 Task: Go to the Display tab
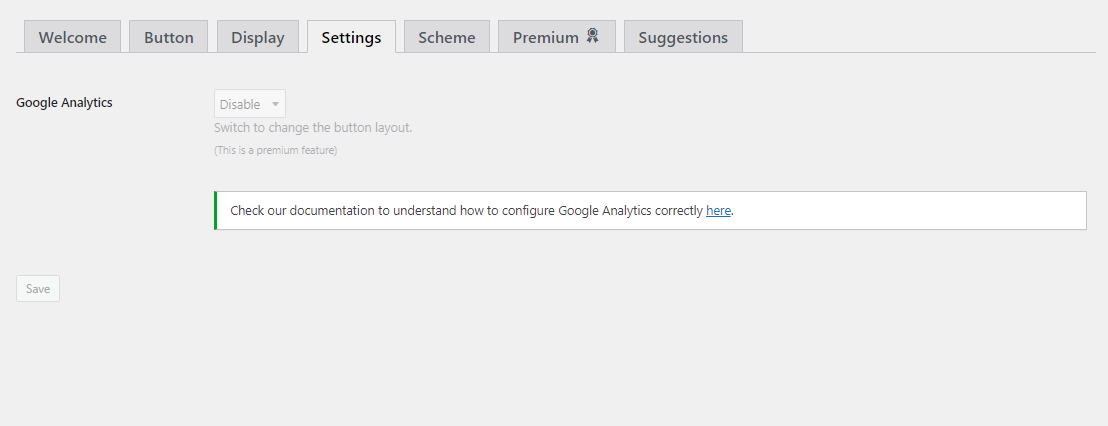pos(258,37)
